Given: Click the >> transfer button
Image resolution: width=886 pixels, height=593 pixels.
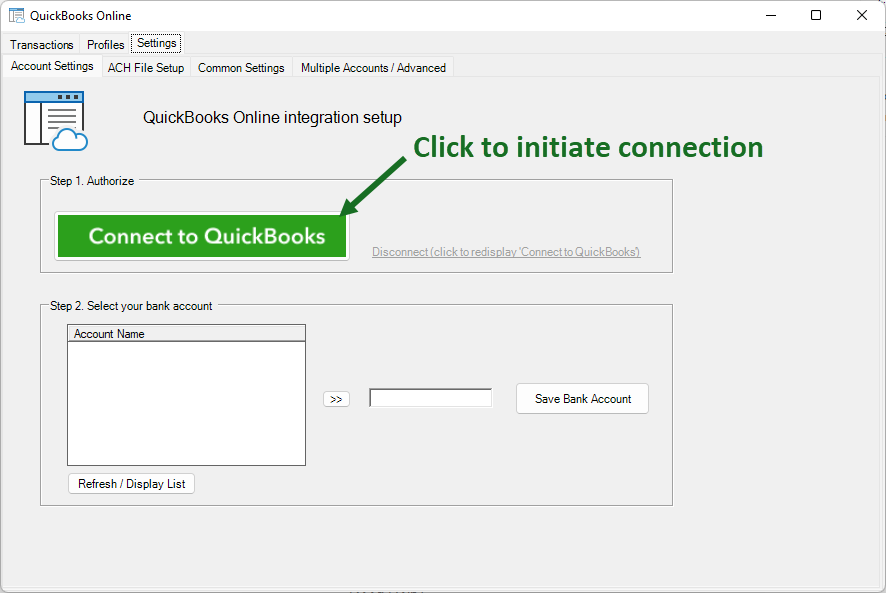Looking at the screenshot, I should pyautogui.click(x=336, y=399).
